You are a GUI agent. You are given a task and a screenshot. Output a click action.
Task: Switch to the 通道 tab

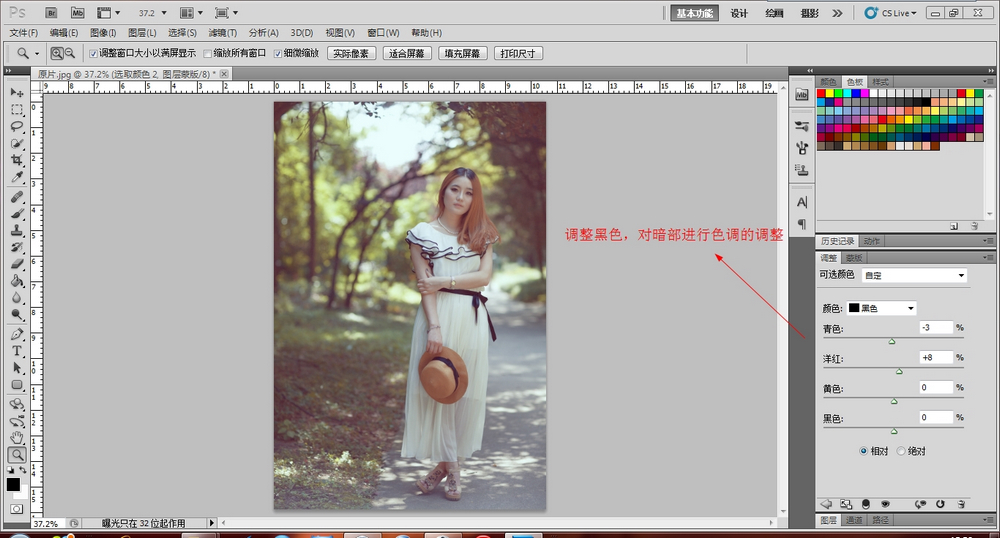point(854,520)
